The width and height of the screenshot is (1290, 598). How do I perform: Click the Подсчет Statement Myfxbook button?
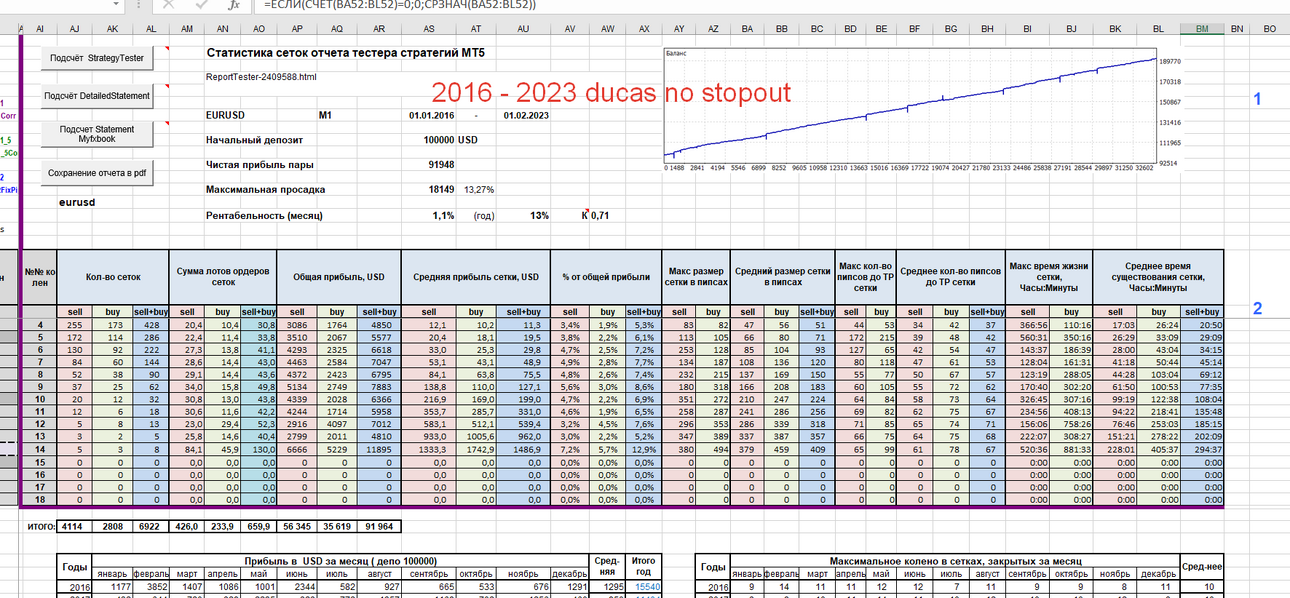tap(96, 134)
